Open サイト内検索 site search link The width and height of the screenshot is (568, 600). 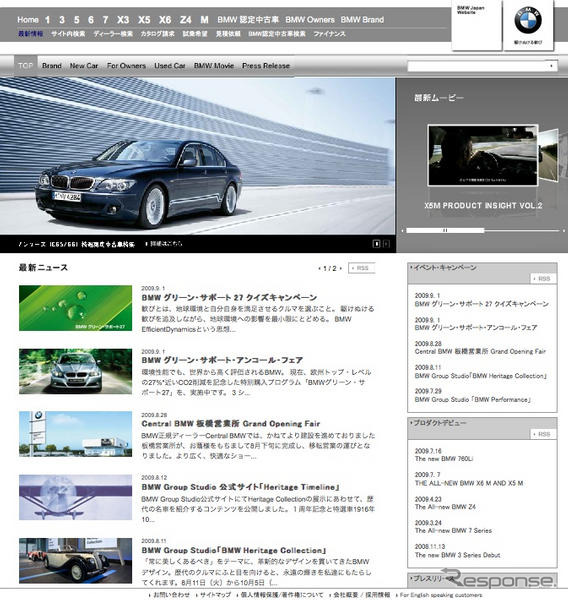68,34
